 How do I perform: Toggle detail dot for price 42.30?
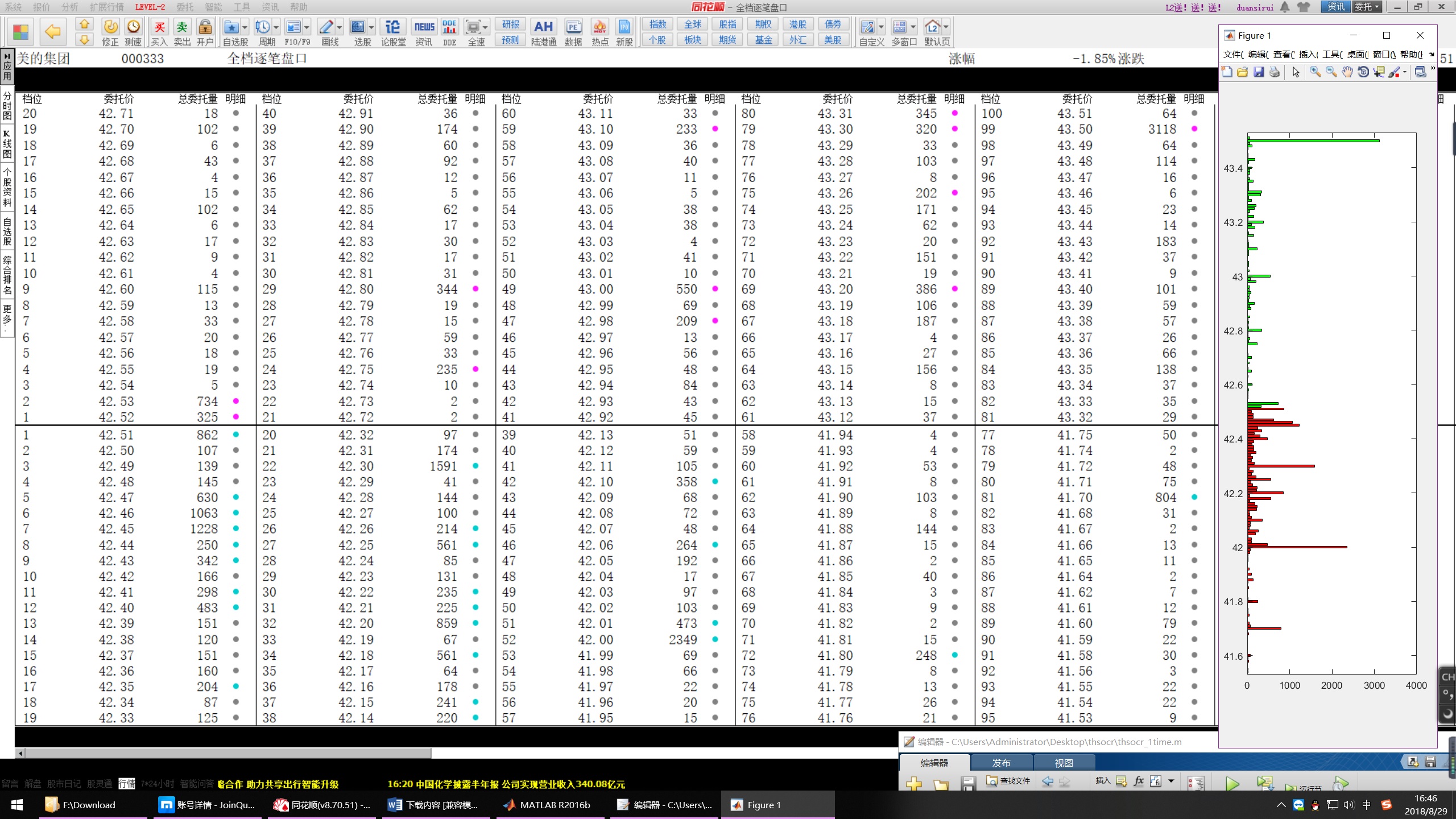475,466
